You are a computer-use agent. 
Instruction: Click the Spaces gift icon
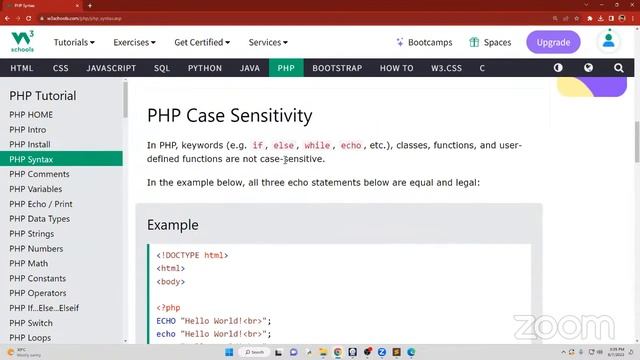(x=474, y=42)
